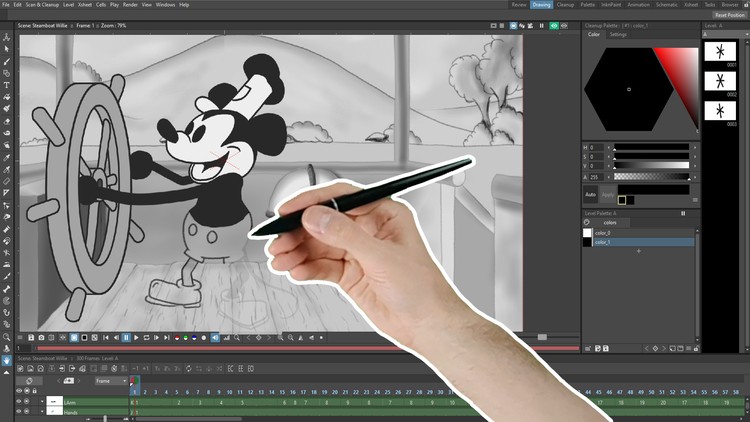Open the Settings tab in style editor

click(x=618, y=34)
